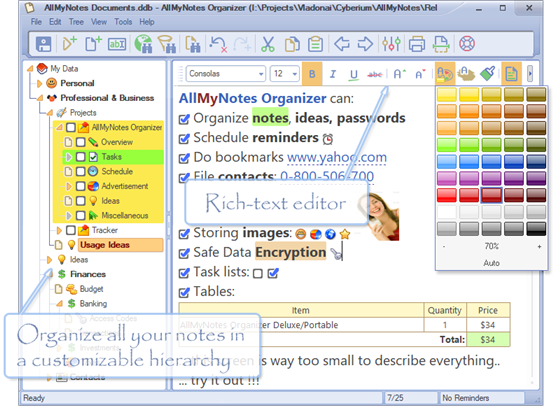The image size is (560, 414).
Task: Open help with the lifebuoy icon
Action: point(467,44)
